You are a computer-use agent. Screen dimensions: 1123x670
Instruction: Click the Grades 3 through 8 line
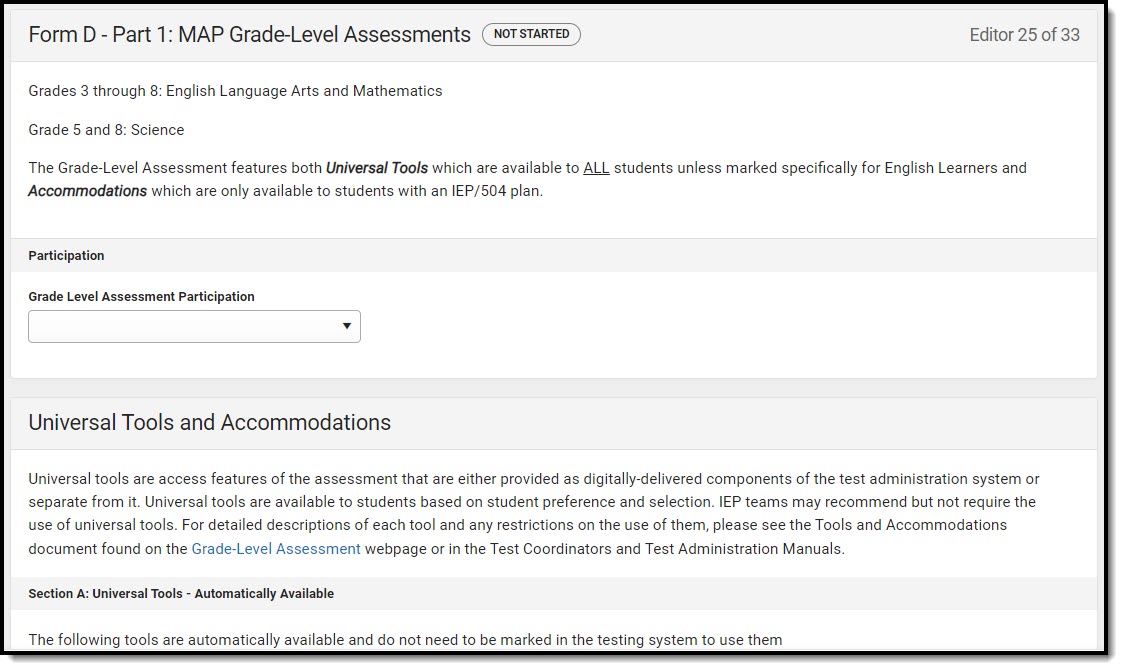tap(235, 91)
